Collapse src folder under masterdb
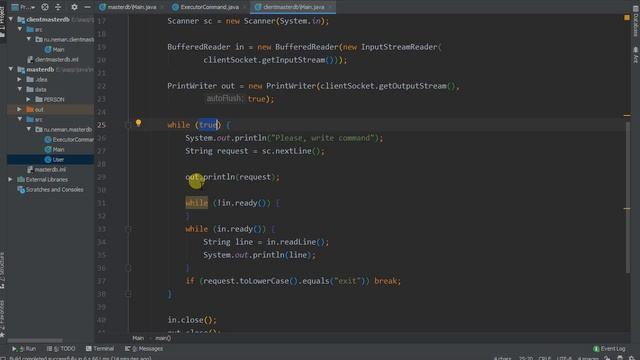The height and width of the screenshot is (360, 640). coord(20,119)
